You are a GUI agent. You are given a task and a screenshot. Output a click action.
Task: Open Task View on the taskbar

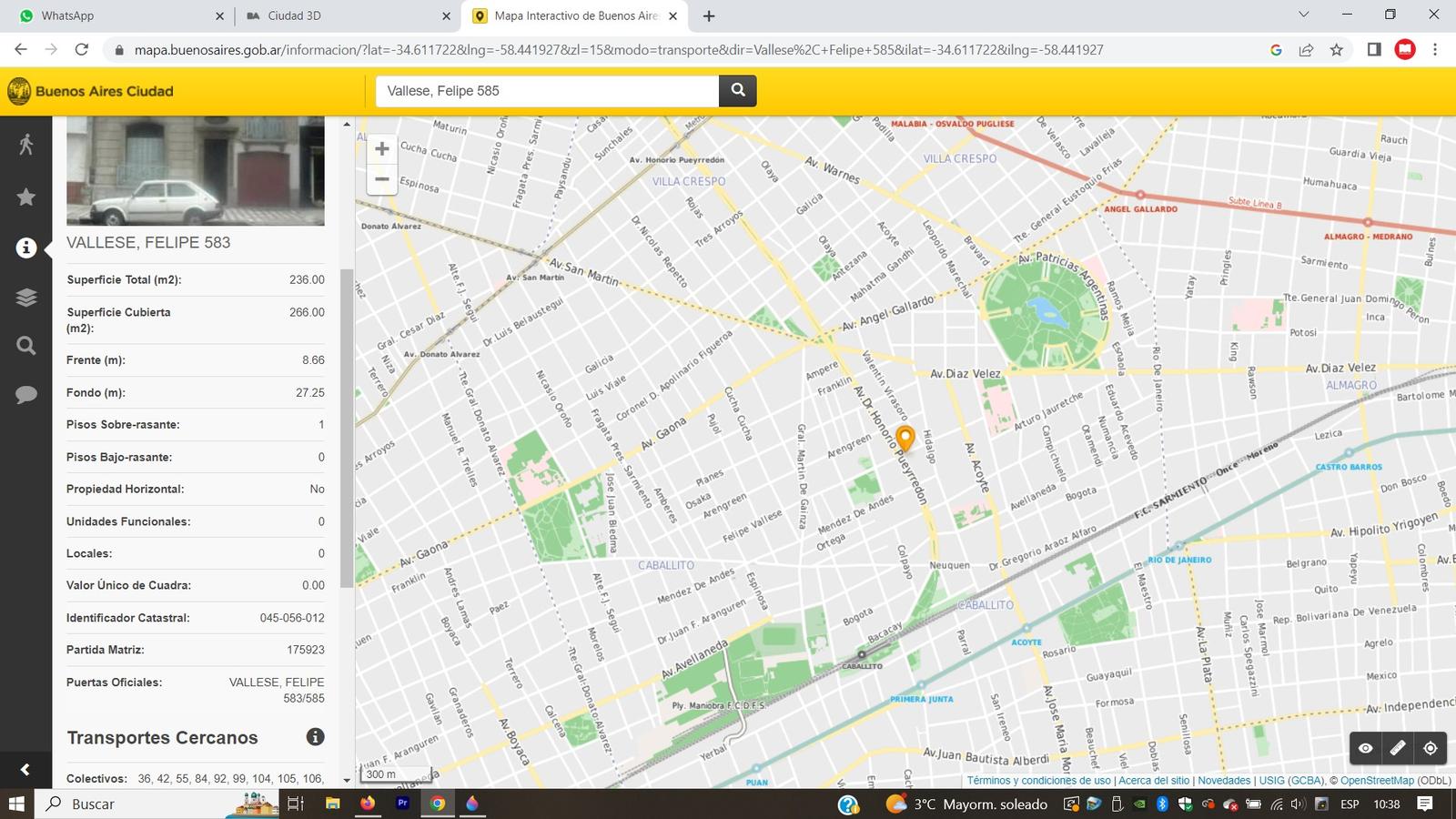point(295,804)
